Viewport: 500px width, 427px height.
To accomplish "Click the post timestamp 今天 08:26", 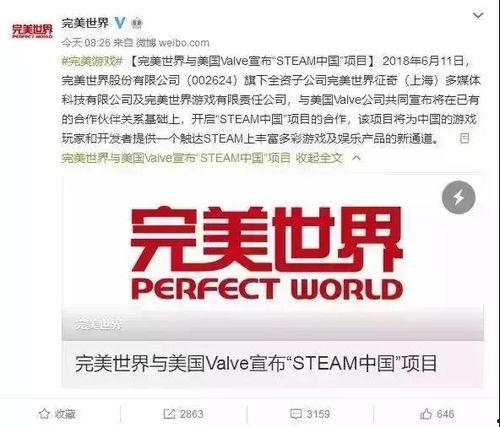I will coord(86,43).
